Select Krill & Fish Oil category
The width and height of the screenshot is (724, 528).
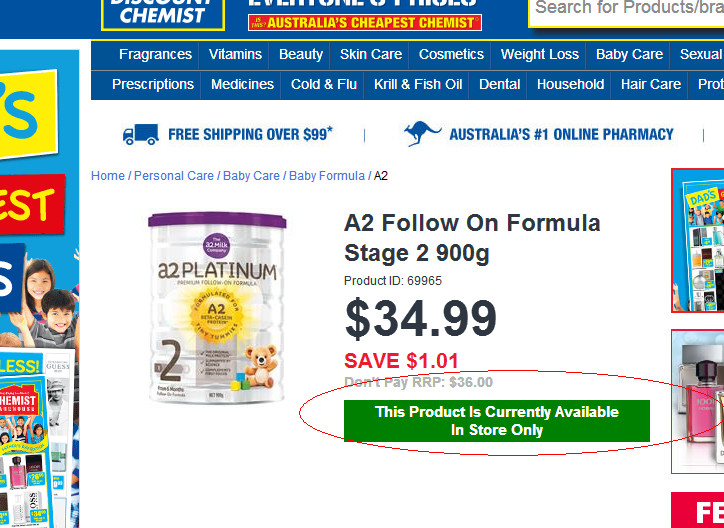point(418,84)
